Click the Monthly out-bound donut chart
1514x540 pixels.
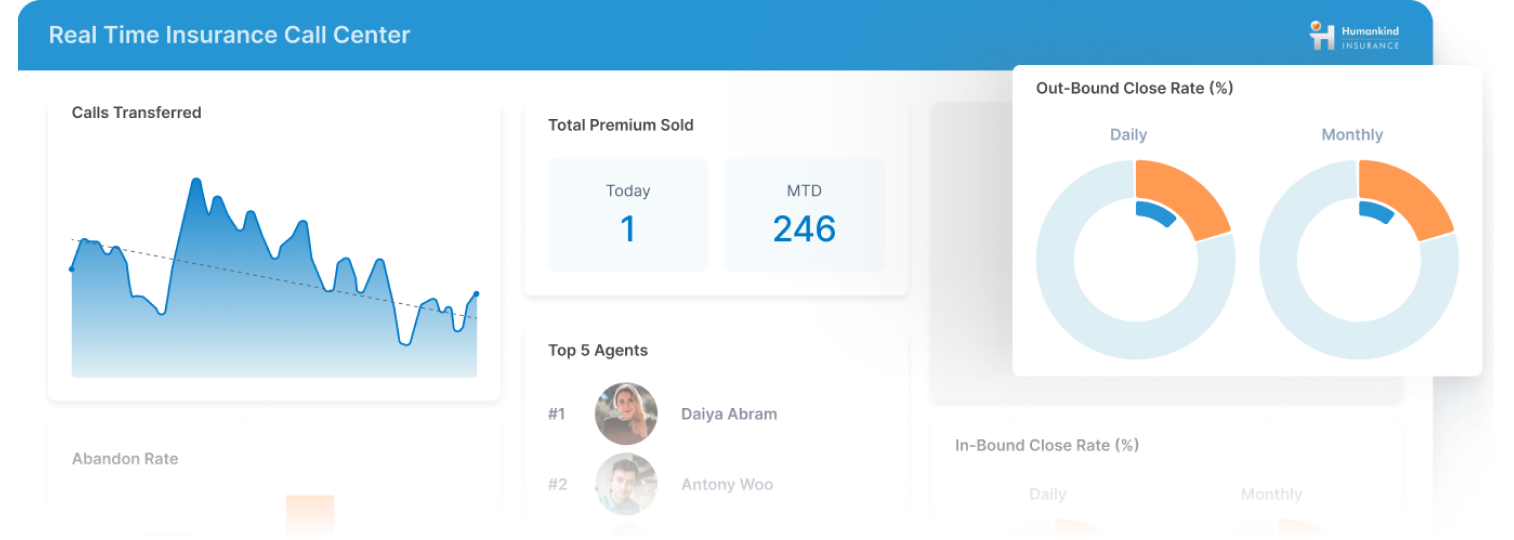click(1358, 260)
